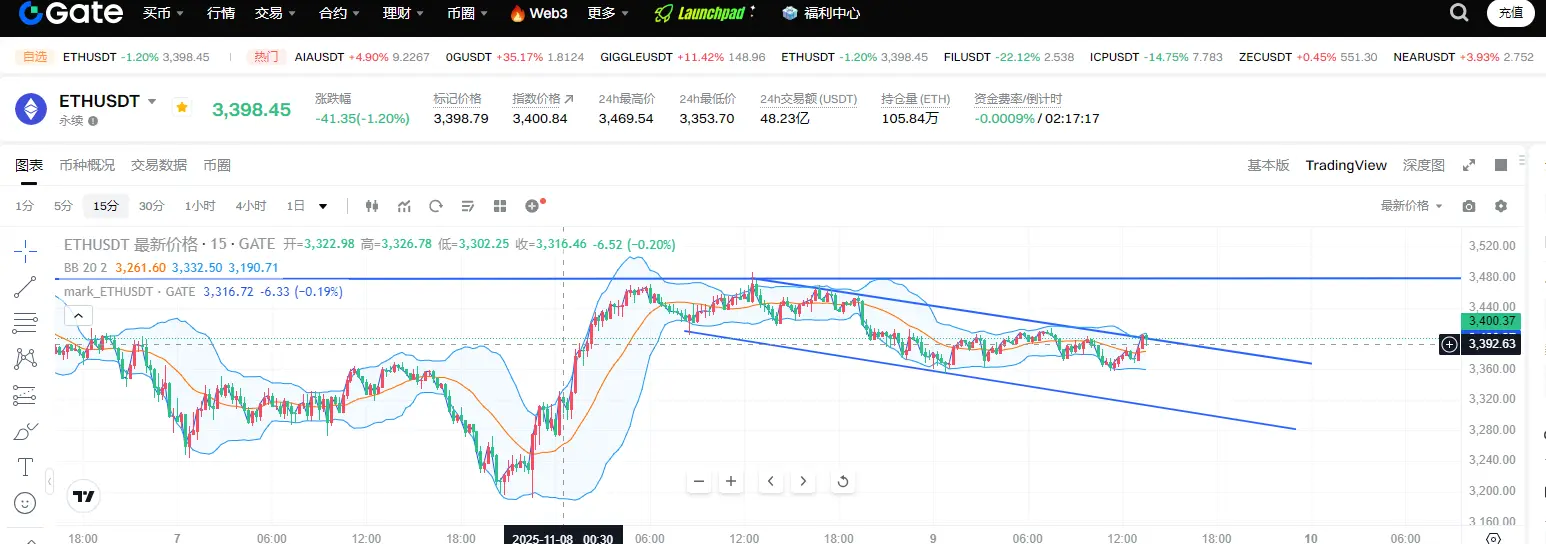Zoom in the chart with plus button
This screenshot has width=1546, height=544.
tap(731, 481)
